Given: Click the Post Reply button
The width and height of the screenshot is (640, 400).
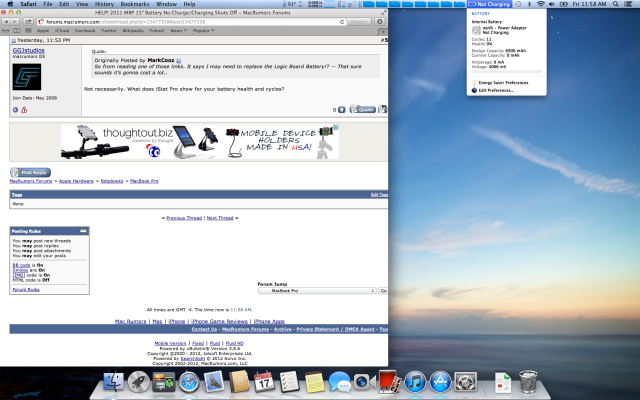Looking at the screenshot, I should [x=31, y=172].
